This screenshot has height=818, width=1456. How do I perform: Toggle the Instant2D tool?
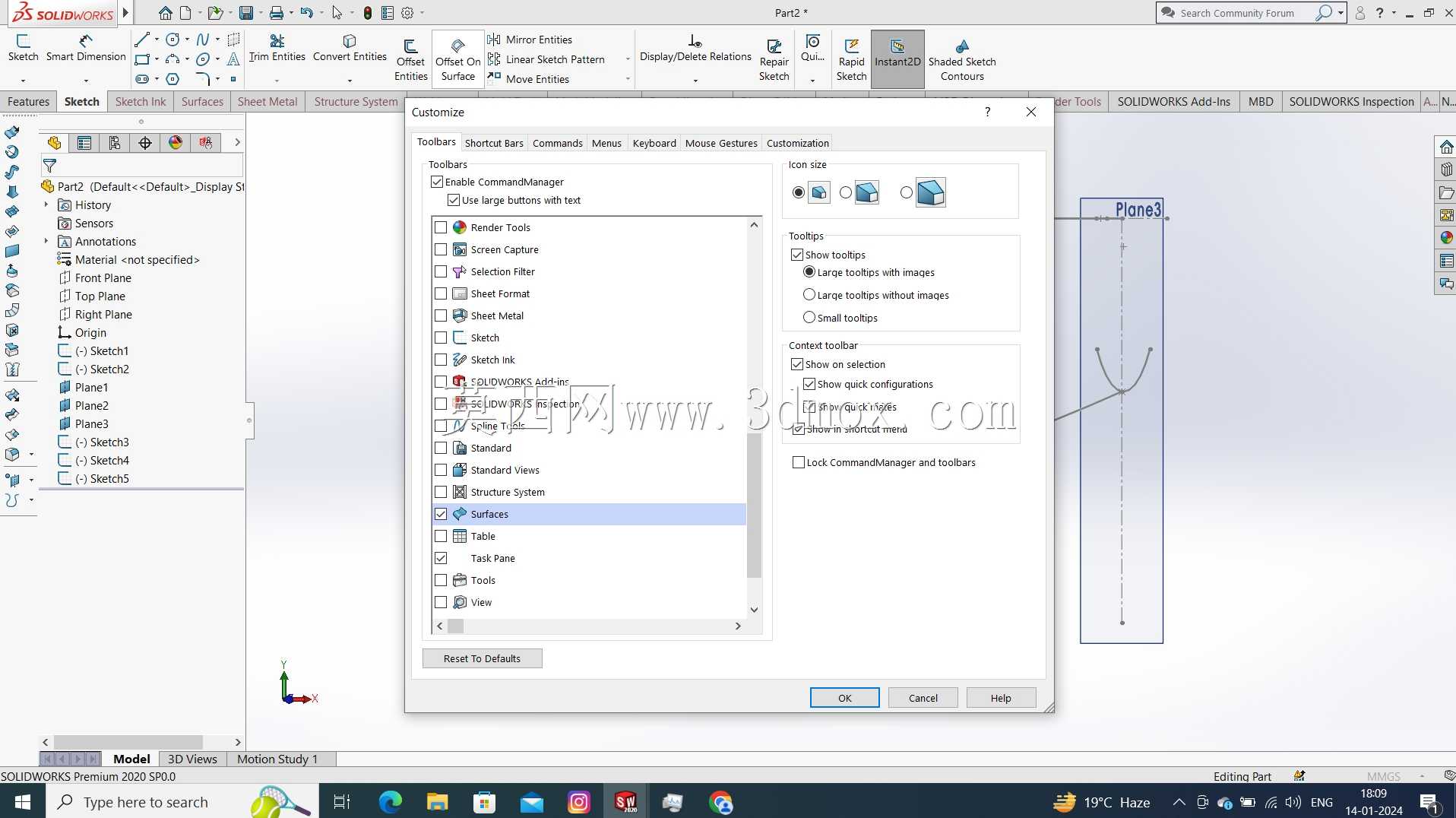(x=897, y=59)
